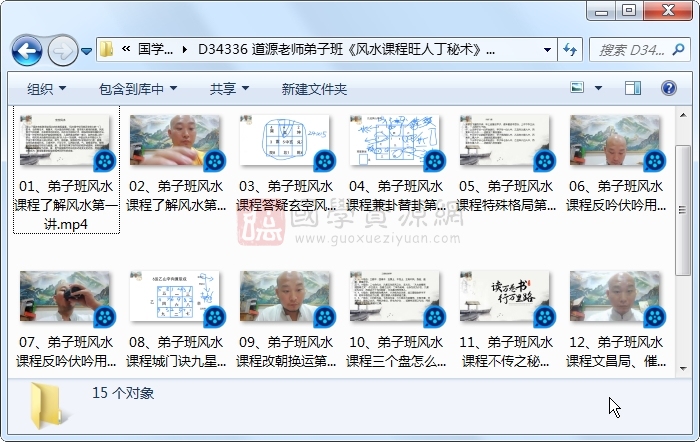Select video thumbnail 06 反吟伏吟用
Screen dimensions: 700x442
click(x=616, y=142)
